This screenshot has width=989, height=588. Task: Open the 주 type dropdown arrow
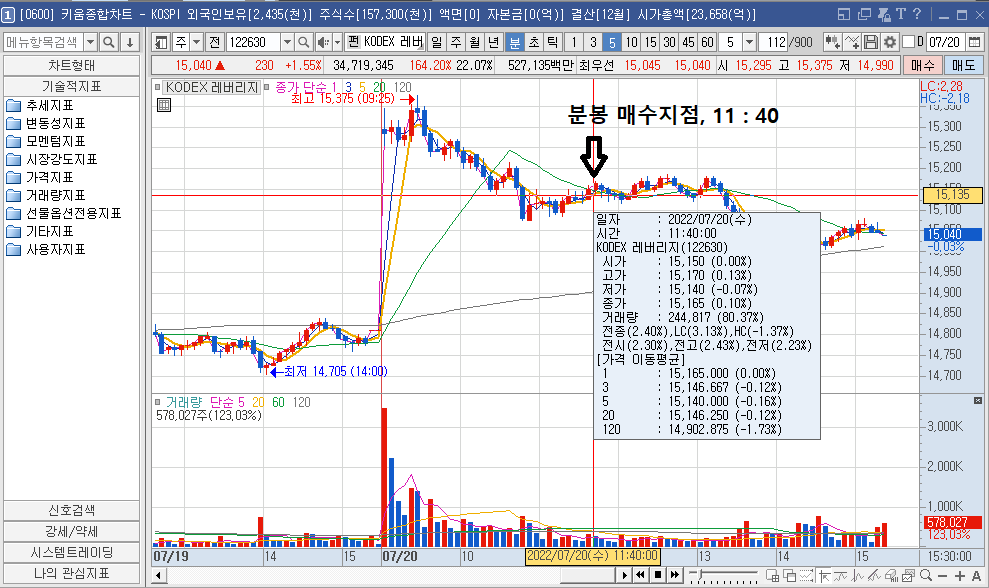[197, 42]
